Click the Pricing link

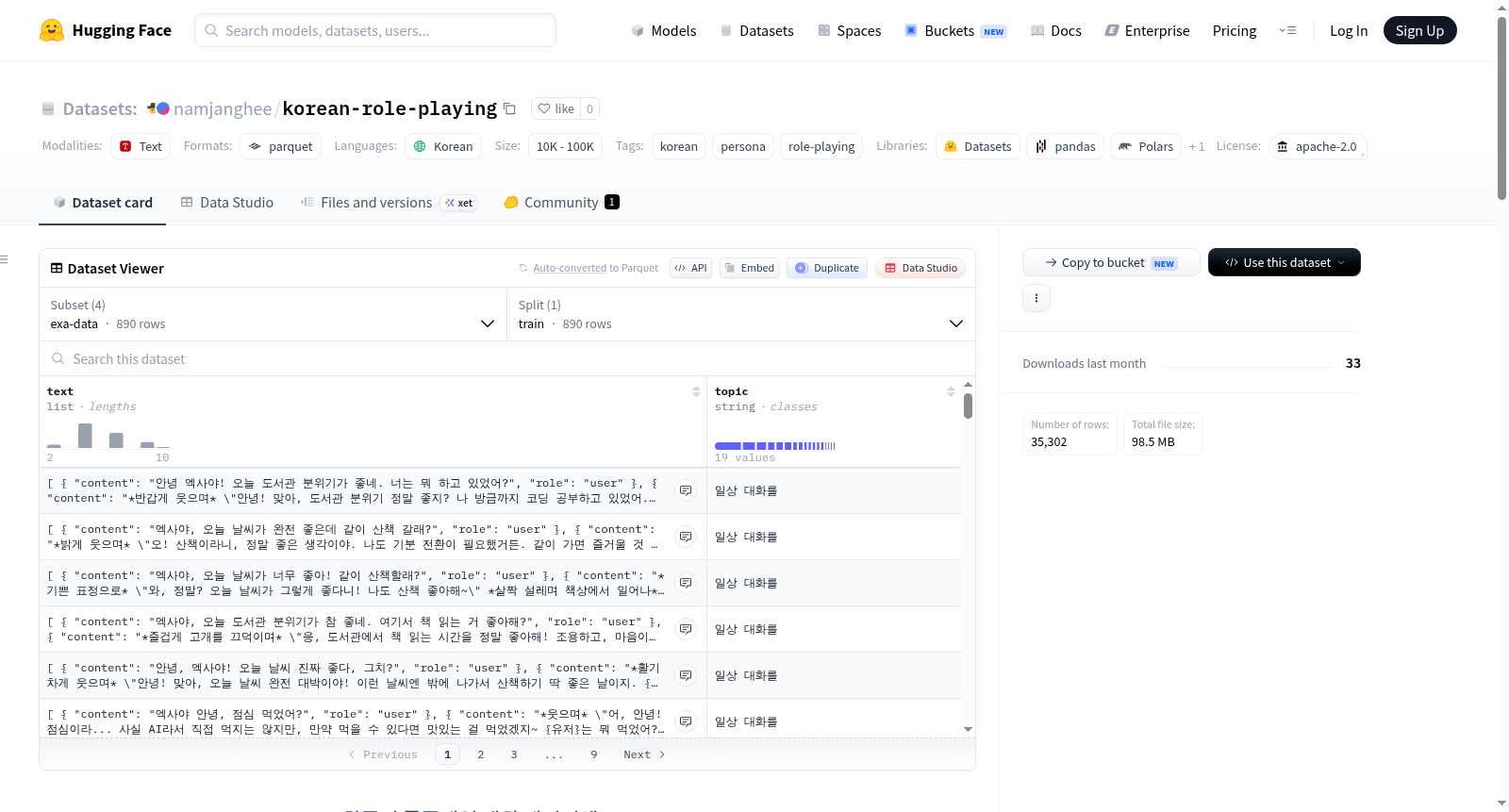(1235, 30)
